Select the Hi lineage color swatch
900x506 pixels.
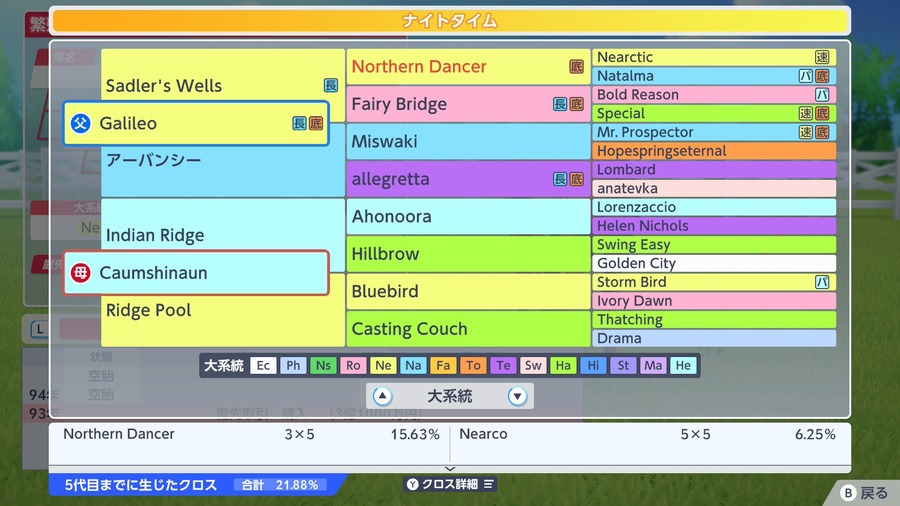[x=593, y=365]
